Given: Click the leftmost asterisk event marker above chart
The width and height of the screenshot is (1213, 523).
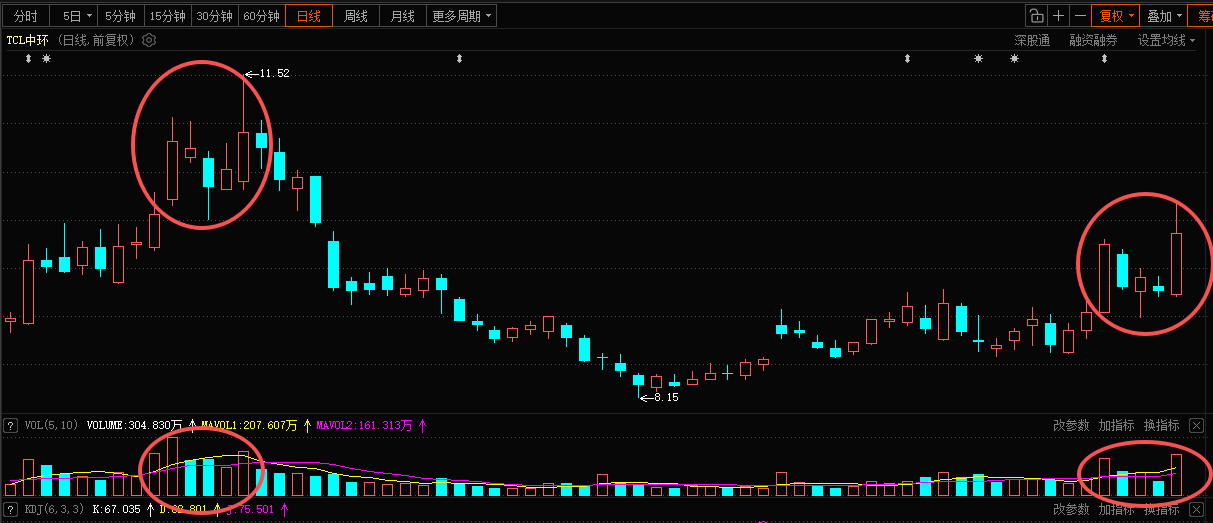Looking at the screenshot, I should click(46, 59).
